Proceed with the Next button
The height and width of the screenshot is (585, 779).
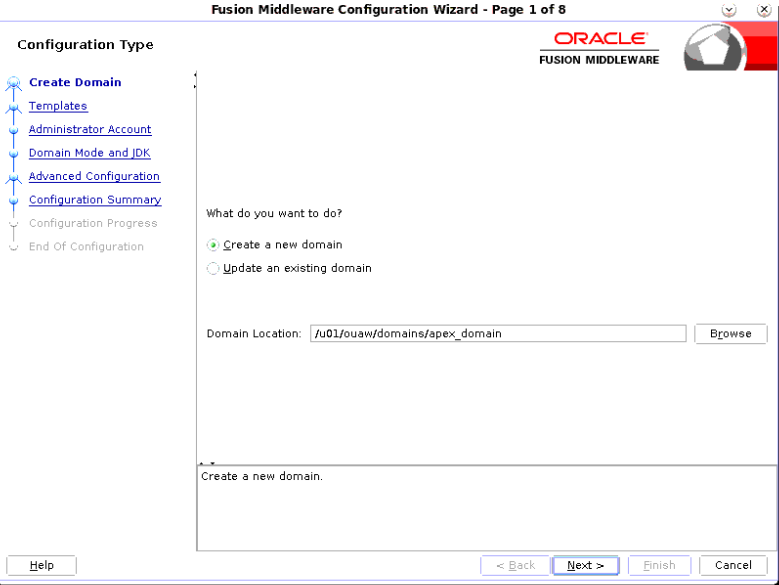click(x=586, y=565)
